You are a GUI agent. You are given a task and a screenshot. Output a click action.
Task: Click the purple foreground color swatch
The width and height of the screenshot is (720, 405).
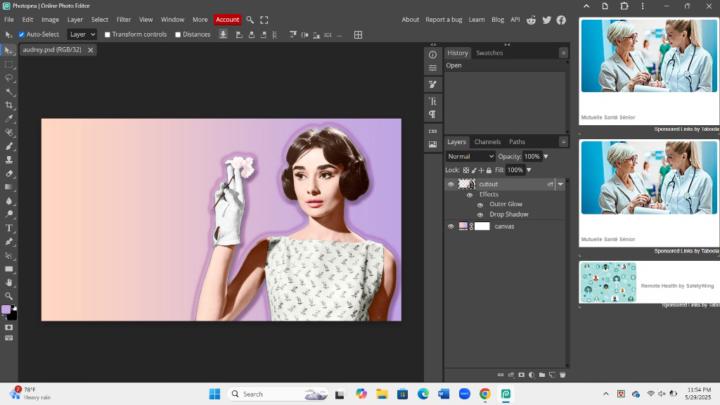click(7, 310)
